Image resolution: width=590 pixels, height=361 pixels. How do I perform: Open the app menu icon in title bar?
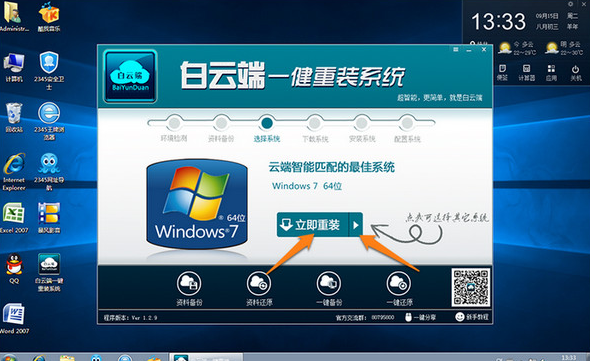tap(456, 50)
